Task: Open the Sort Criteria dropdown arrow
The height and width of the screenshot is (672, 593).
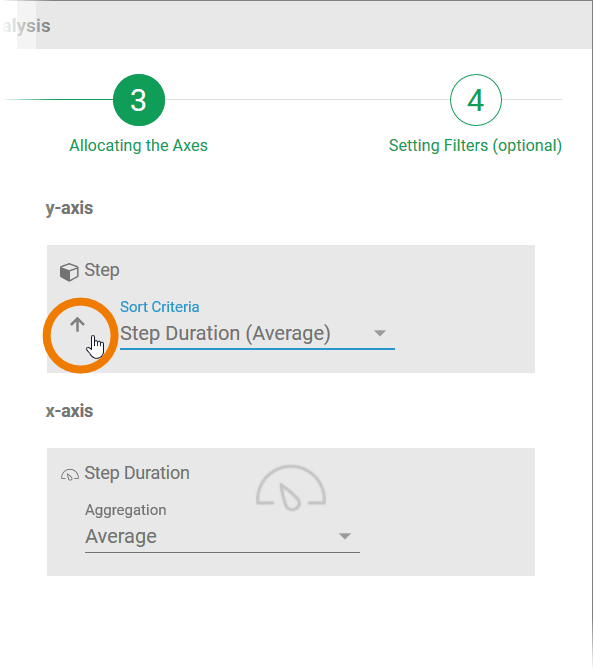Action: [x=380, y=333]
